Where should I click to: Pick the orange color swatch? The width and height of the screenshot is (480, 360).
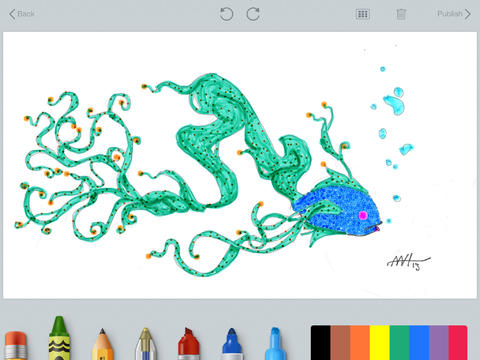coord(360,343)
